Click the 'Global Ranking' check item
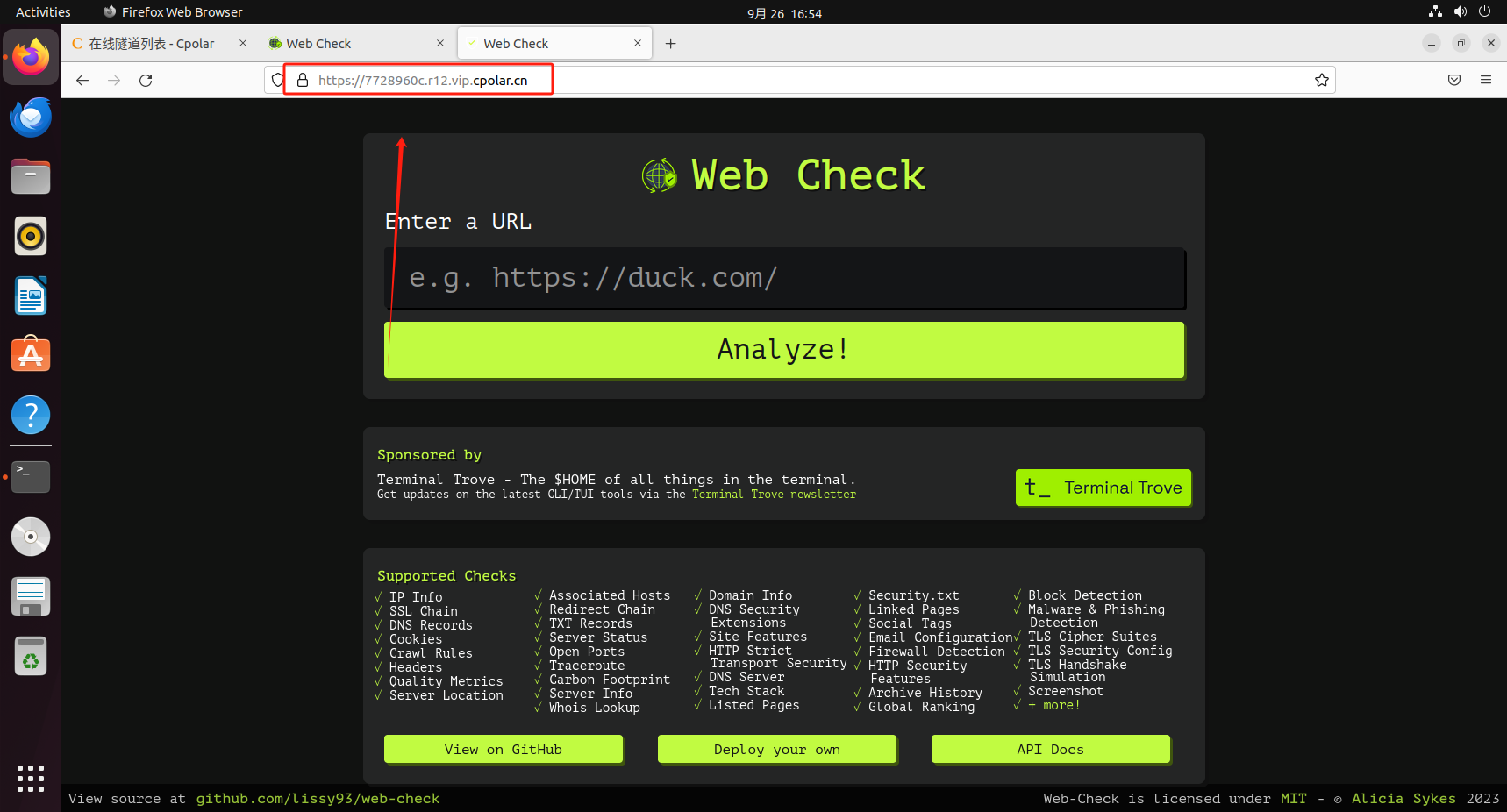The image size is (1507, 812). (921, 707)
